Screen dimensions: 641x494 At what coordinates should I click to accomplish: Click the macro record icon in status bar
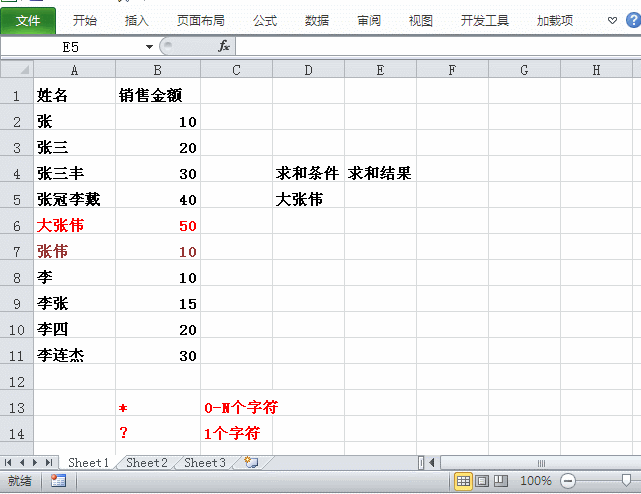tap(58, 481)
